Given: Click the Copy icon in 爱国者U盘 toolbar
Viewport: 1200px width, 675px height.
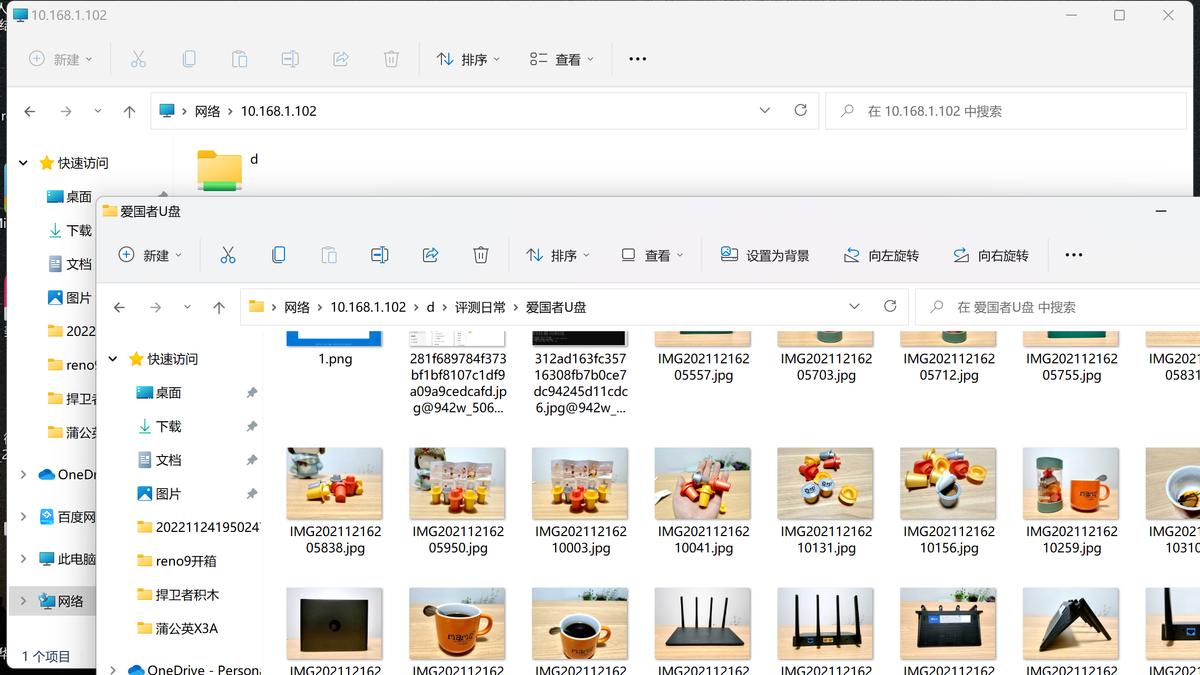Looking at the screenshot, I should (x=279, y=255).
